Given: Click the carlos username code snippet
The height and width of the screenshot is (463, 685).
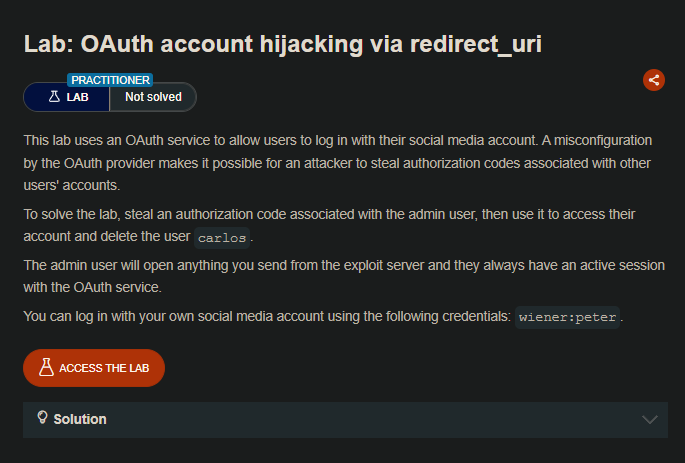Looking at the screenshot, I should click(221, 238).
